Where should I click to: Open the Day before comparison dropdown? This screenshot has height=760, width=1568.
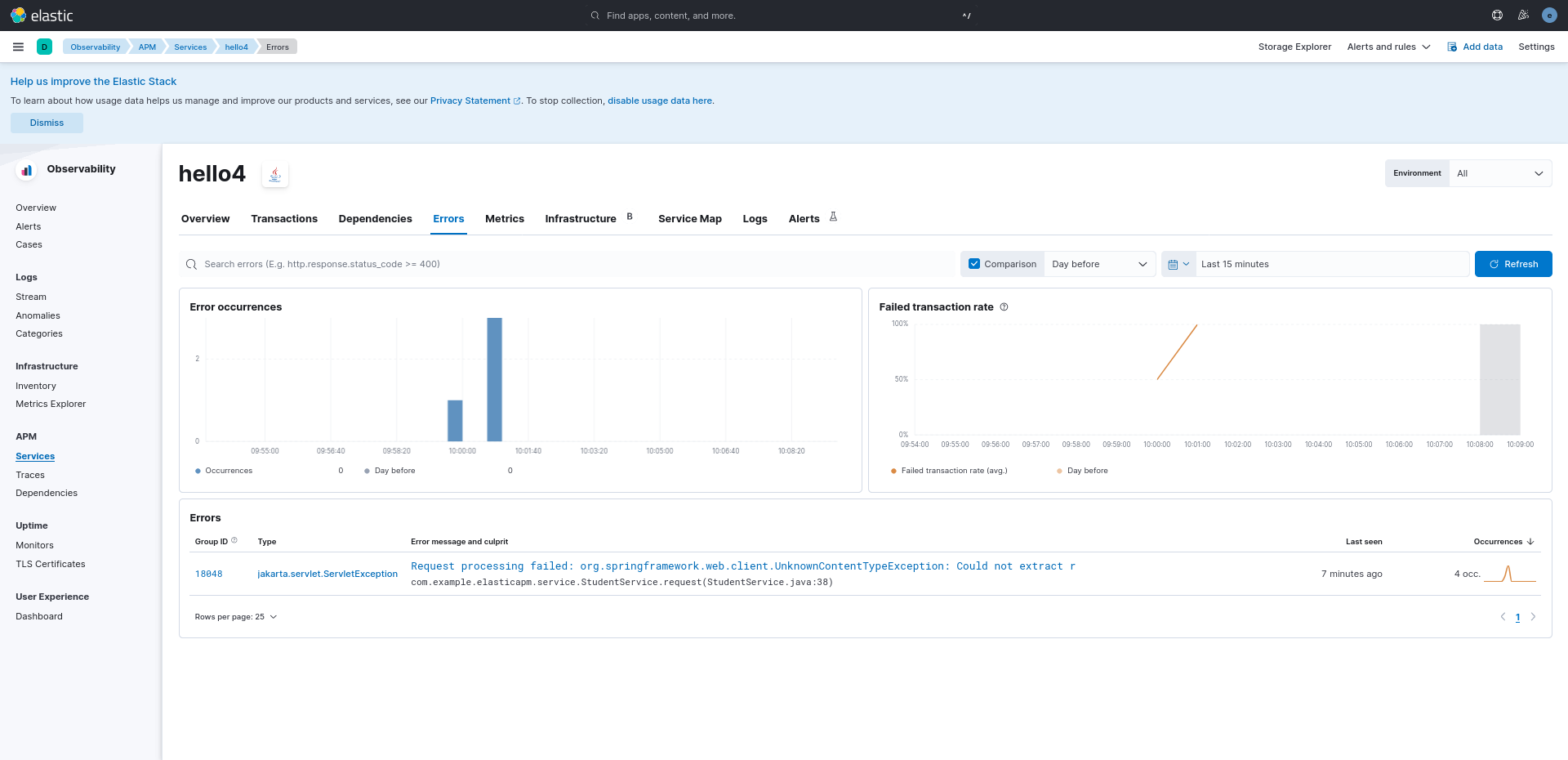(1099, 264)
